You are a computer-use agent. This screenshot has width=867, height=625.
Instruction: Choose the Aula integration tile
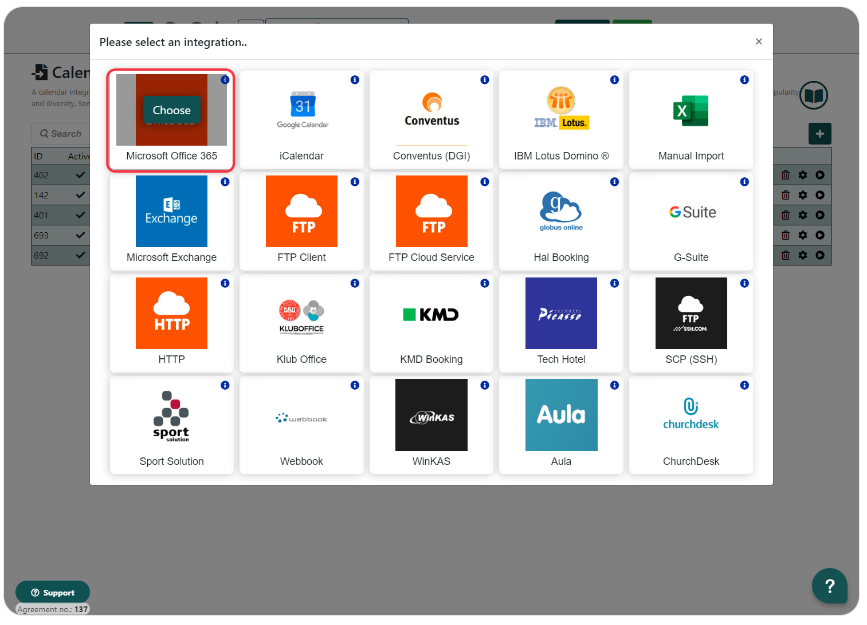tap(561, 425)
